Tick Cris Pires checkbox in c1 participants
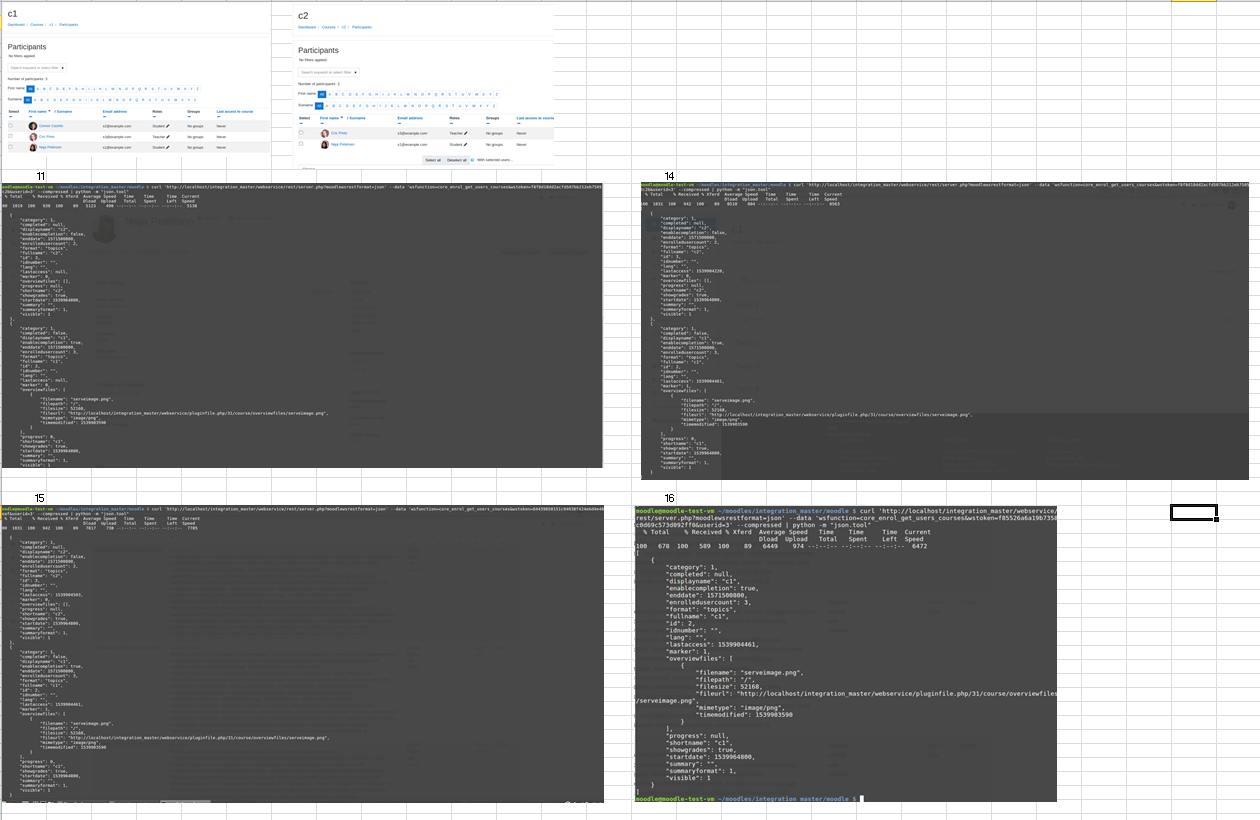 (11, 136)
